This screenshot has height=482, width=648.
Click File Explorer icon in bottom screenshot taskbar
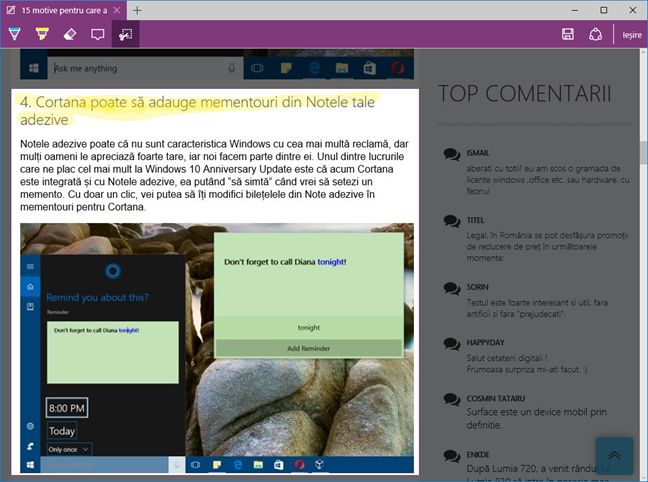[258, 465]
